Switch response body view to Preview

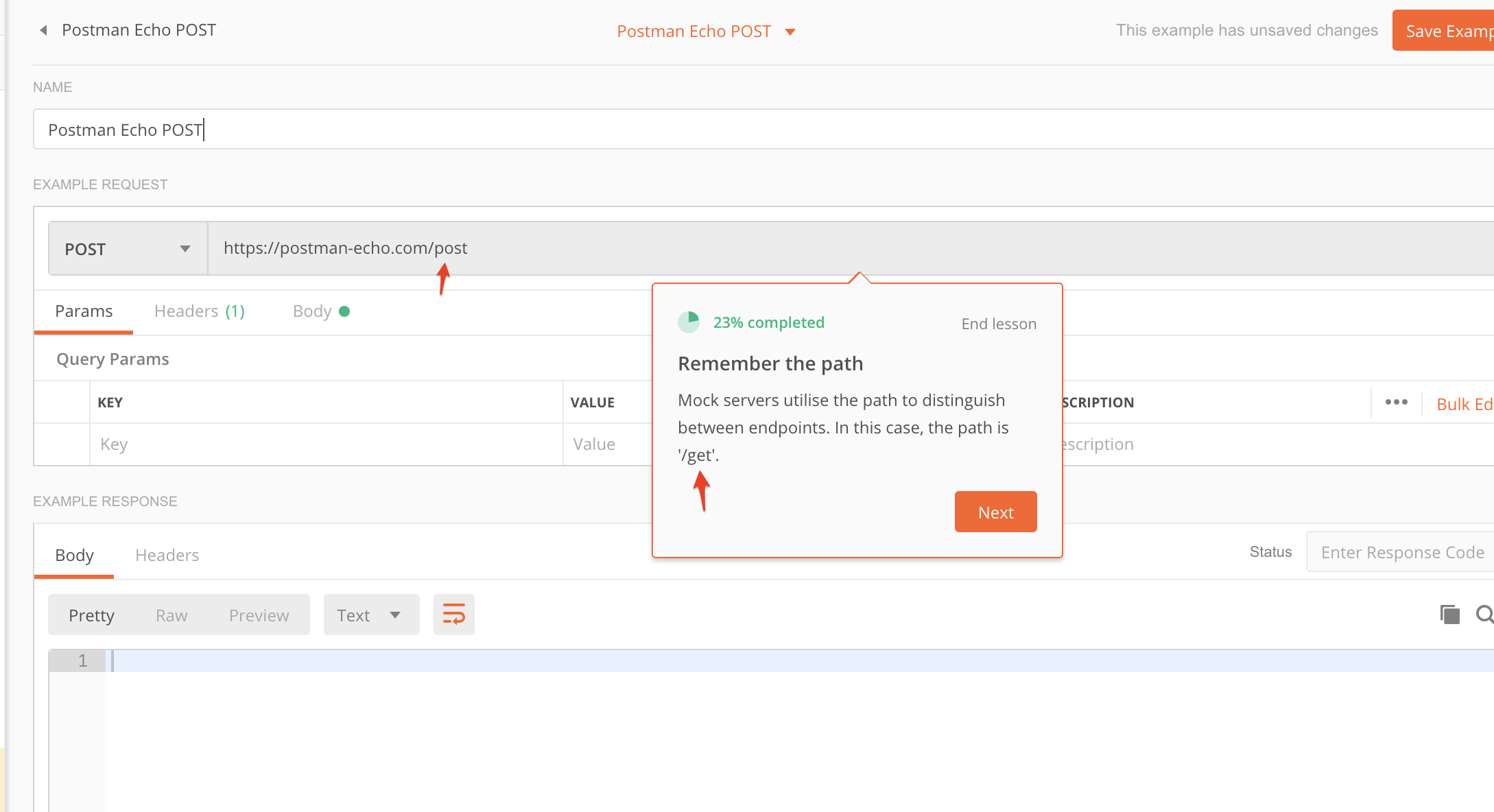[x=259, y=614]
